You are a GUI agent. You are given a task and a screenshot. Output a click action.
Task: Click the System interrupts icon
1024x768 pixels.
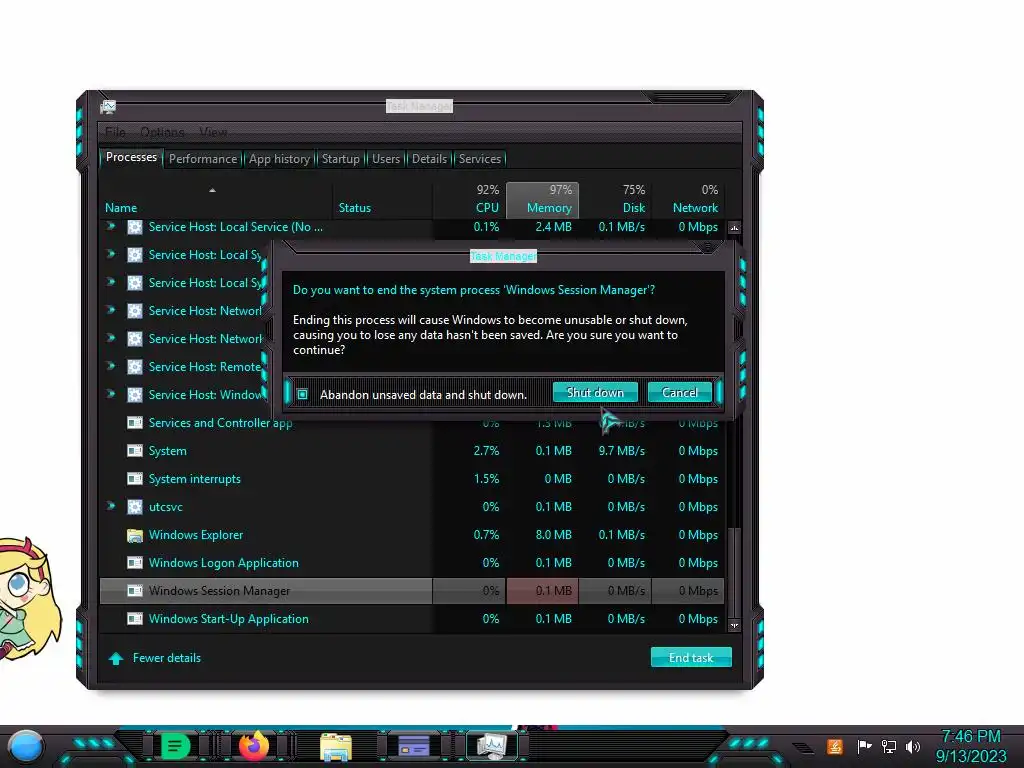point(135,479)
